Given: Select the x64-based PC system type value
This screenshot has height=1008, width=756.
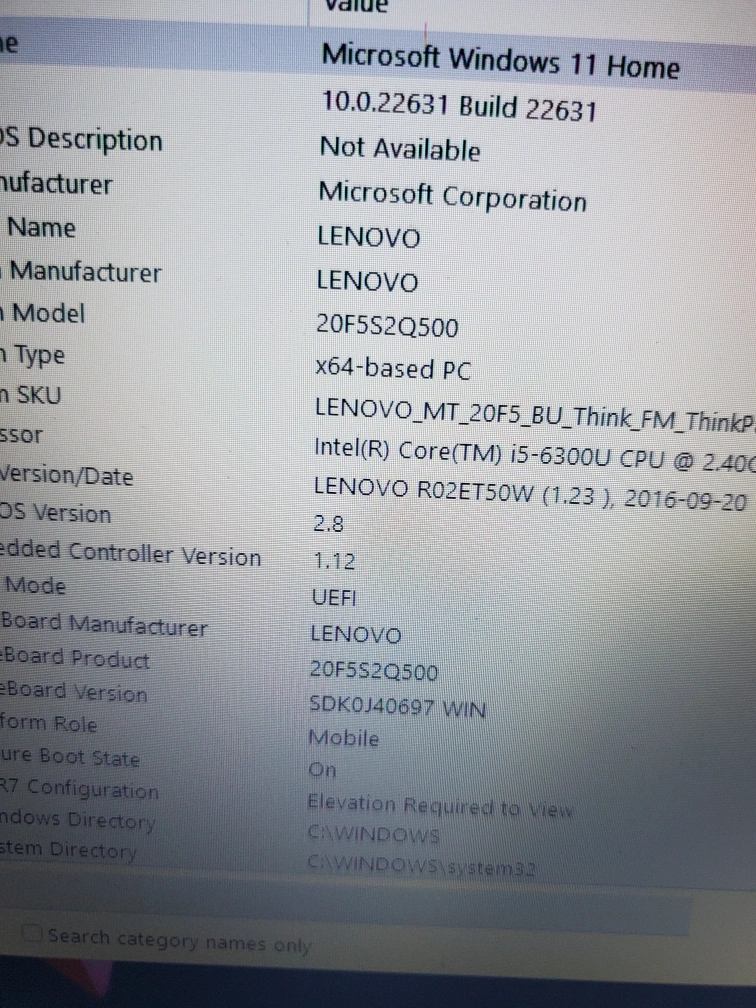Looking at the screenshot, I should [x=392, y=369].
